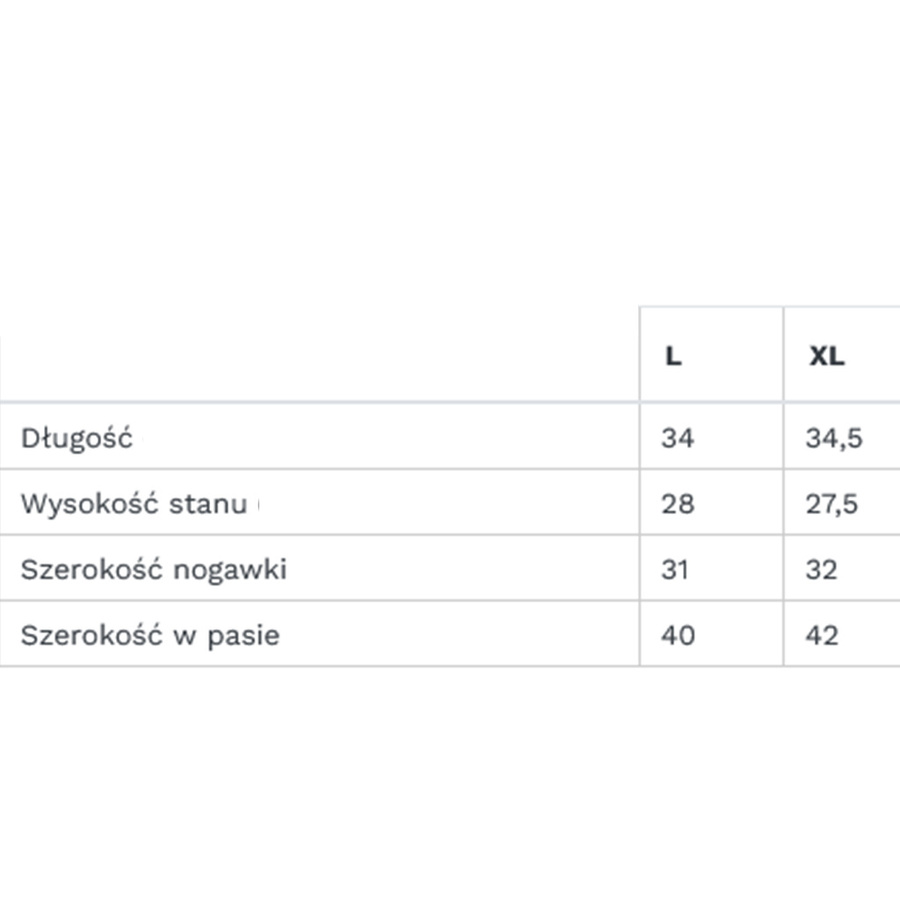Select the Długość value 34,5 for XL

(x=834, y=438)
